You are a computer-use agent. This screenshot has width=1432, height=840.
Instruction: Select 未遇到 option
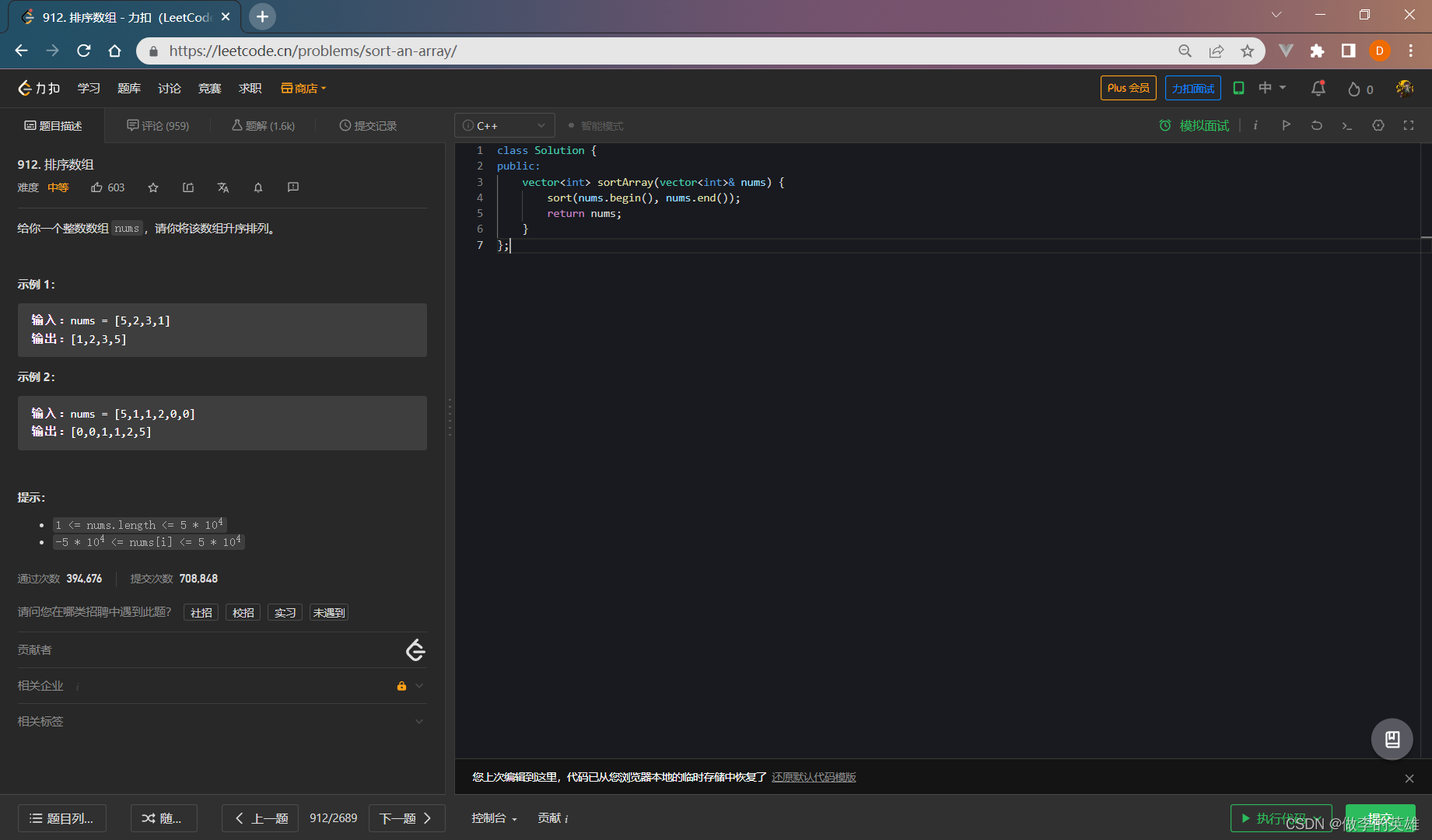click(x=329, y=612)
